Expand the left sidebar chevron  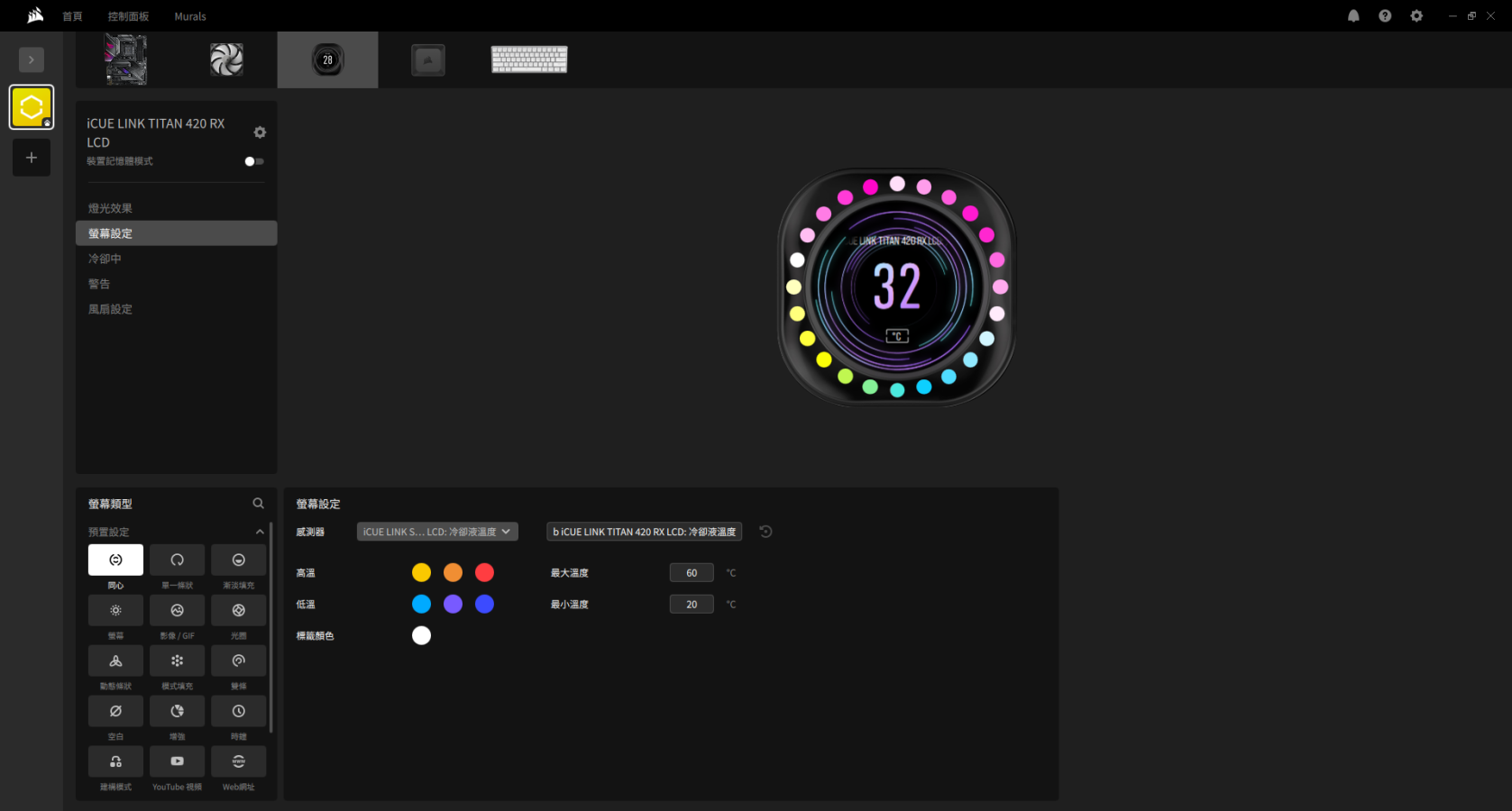(x=32, y=59)
